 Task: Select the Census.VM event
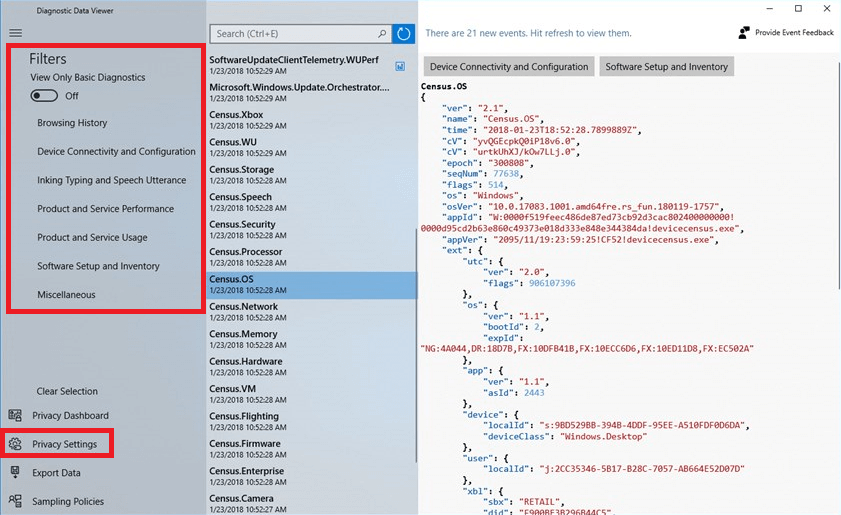pyautogui.click(x=311, y=394)
